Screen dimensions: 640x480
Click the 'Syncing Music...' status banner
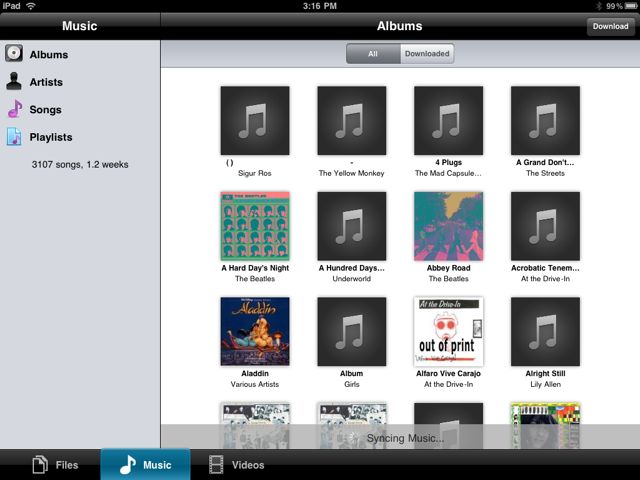[400, 437]
